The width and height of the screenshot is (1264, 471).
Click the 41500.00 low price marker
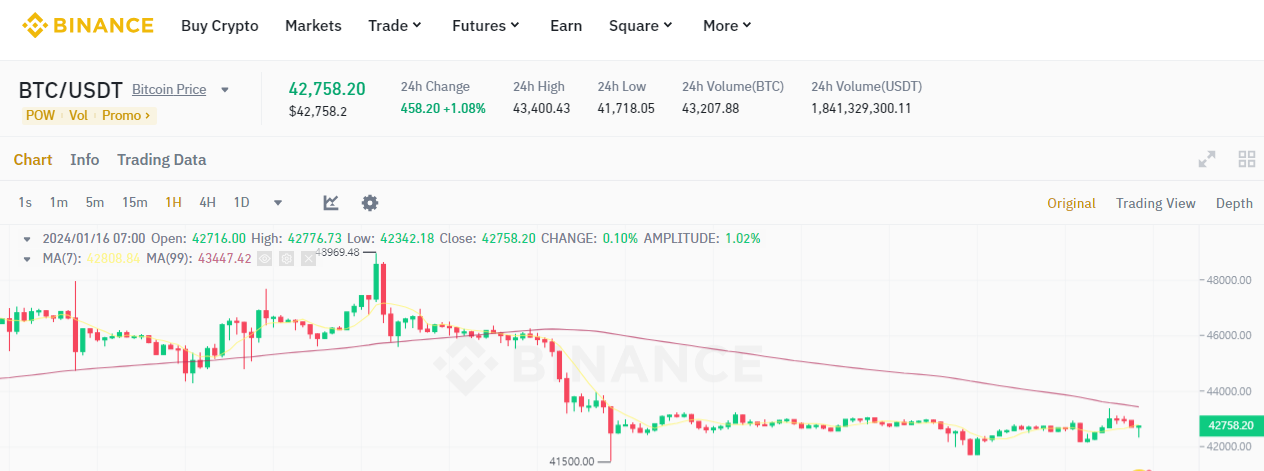coord(572,462)
